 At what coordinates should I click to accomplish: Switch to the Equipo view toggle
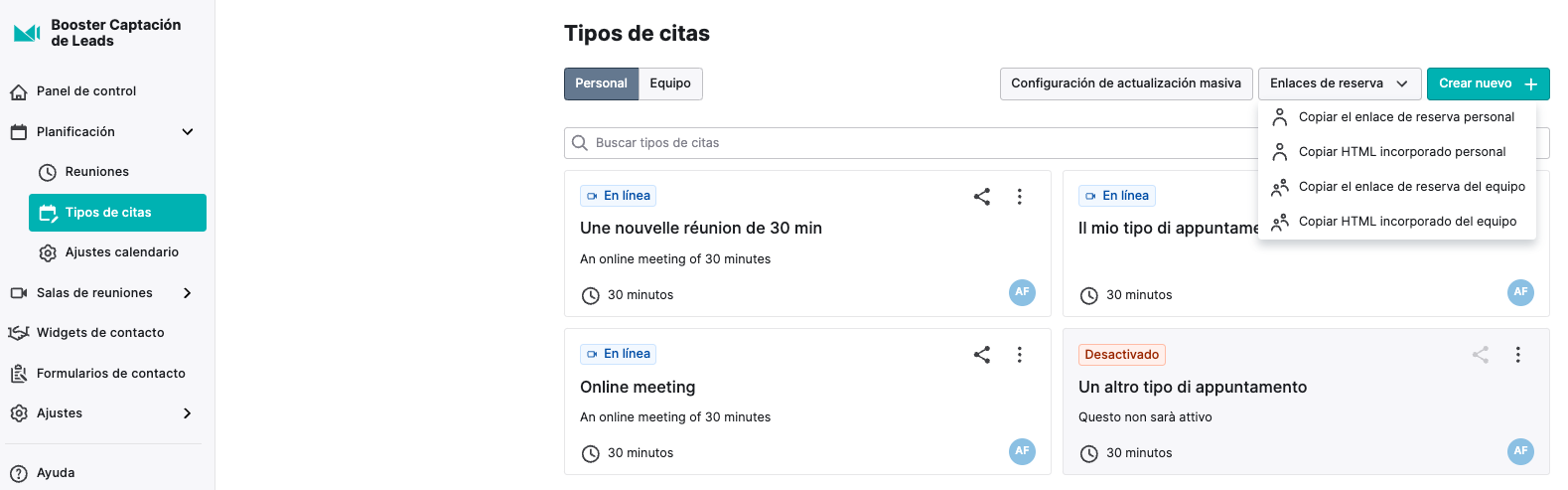(670, 83)
